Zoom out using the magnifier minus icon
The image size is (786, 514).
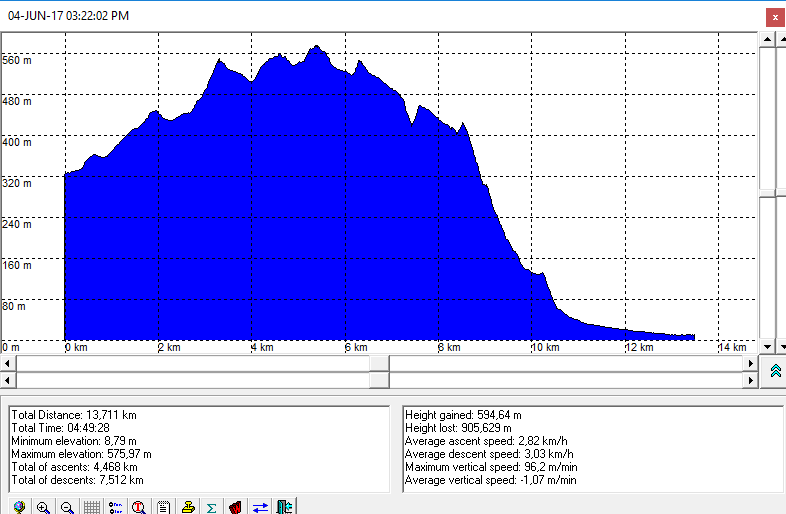tap(67, 507)
